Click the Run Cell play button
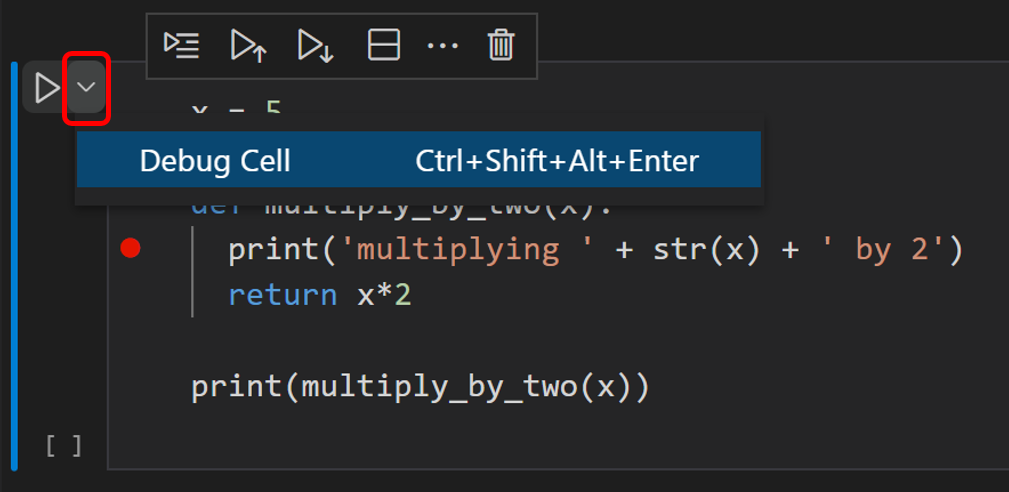Image resolution: width=1009 pixels, height=492 pixels. coord(46,87)
